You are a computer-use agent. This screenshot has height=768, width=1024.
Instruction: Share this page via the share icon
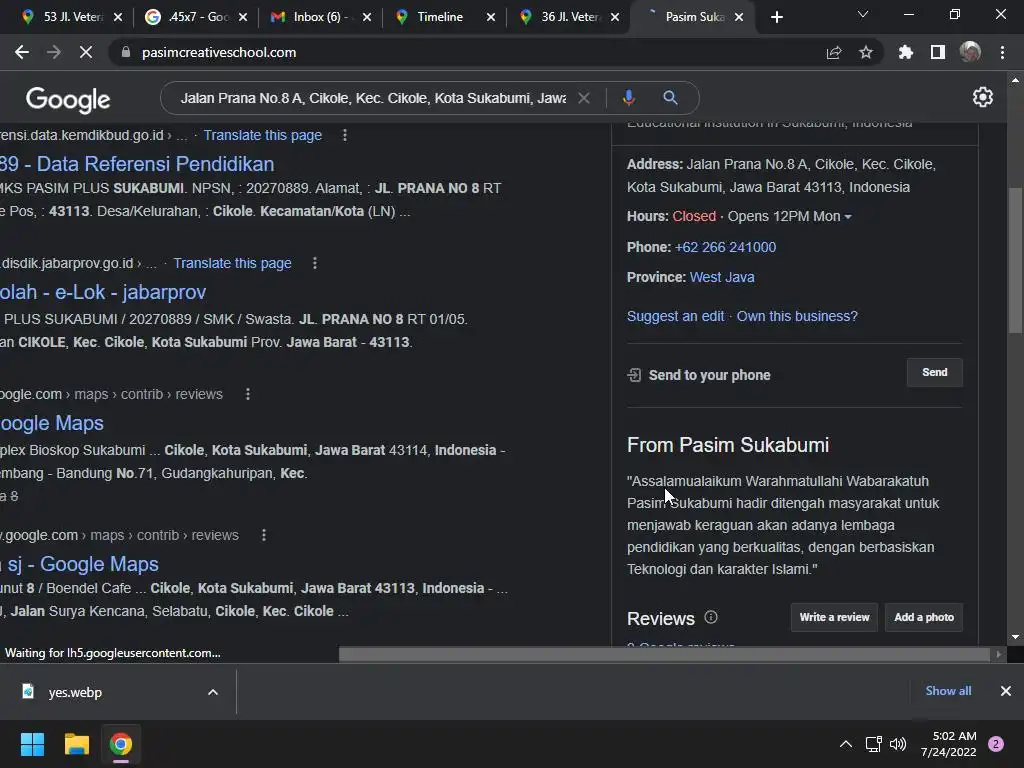(x=834, y=52)
